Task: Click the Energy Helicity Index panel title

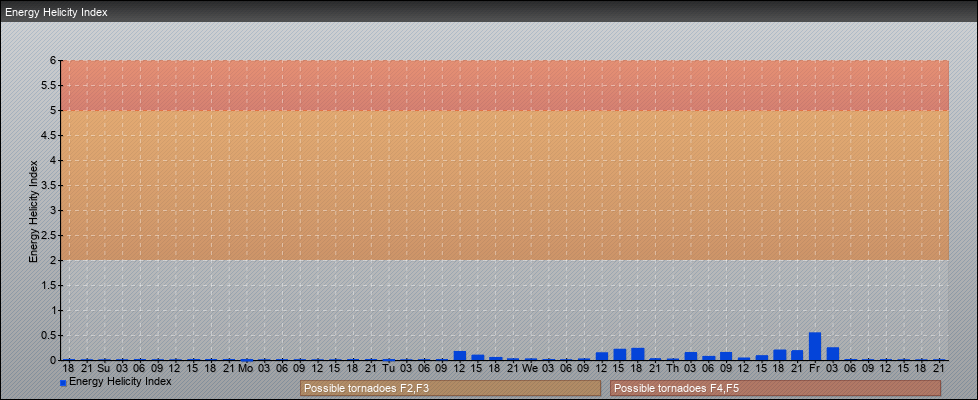Action: tap(57, 12)
